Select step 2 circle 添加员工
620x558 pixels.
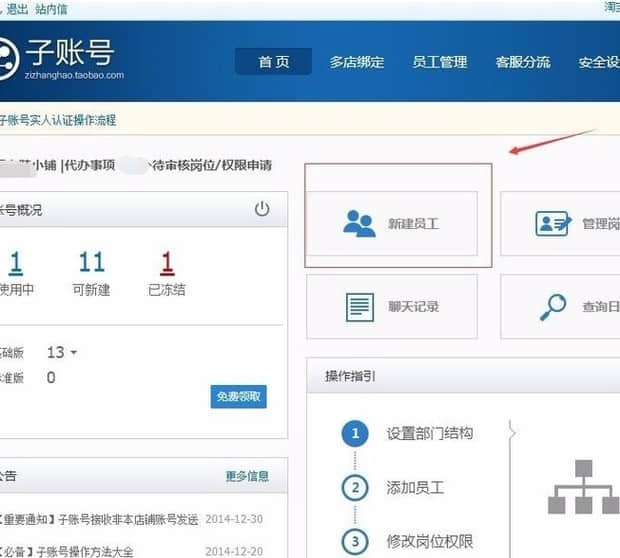[x=354, y=488]
